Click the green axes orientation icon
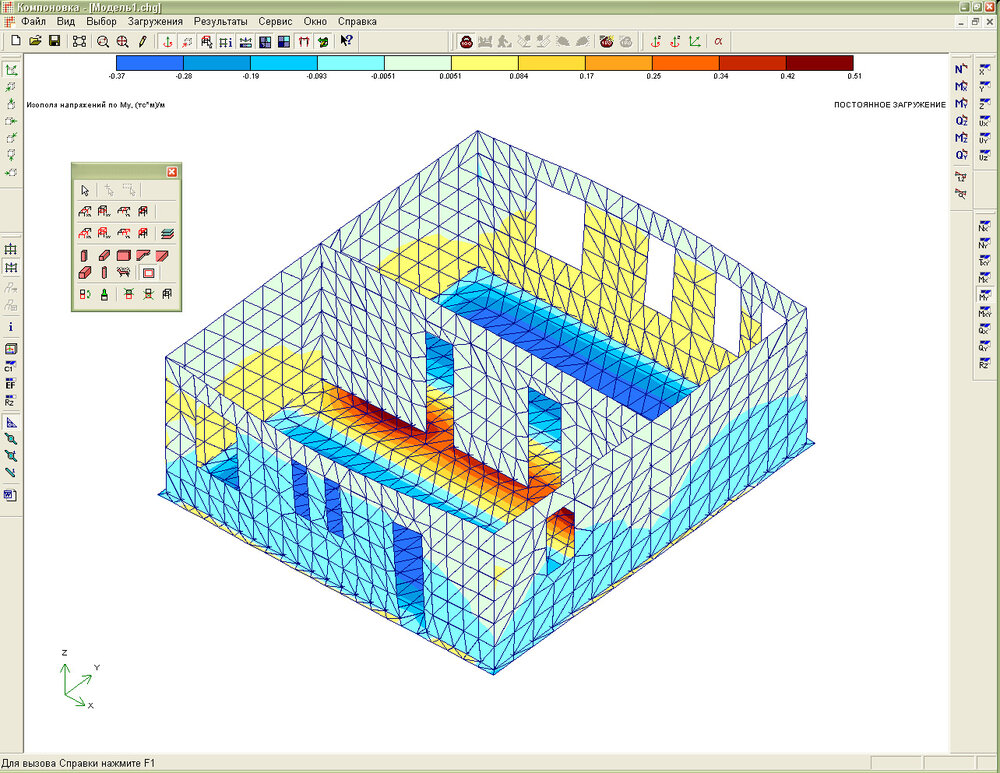The image size is (1000, 773). coord(695,41)
